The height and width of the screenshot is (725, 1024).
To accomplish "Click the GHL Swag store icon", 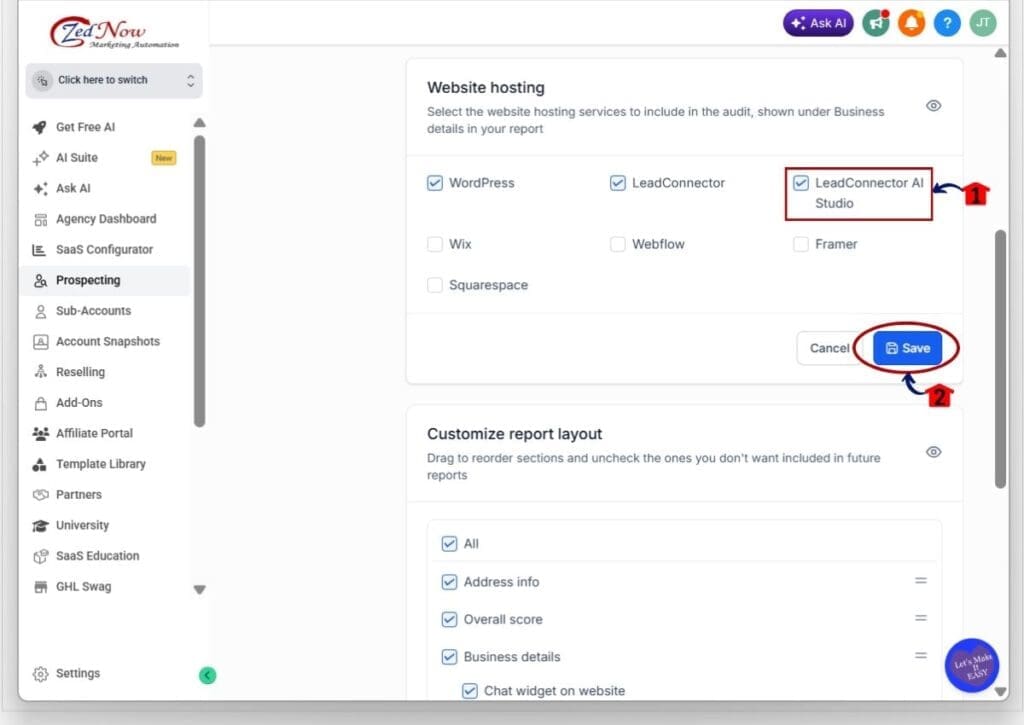I will [40, 587].
